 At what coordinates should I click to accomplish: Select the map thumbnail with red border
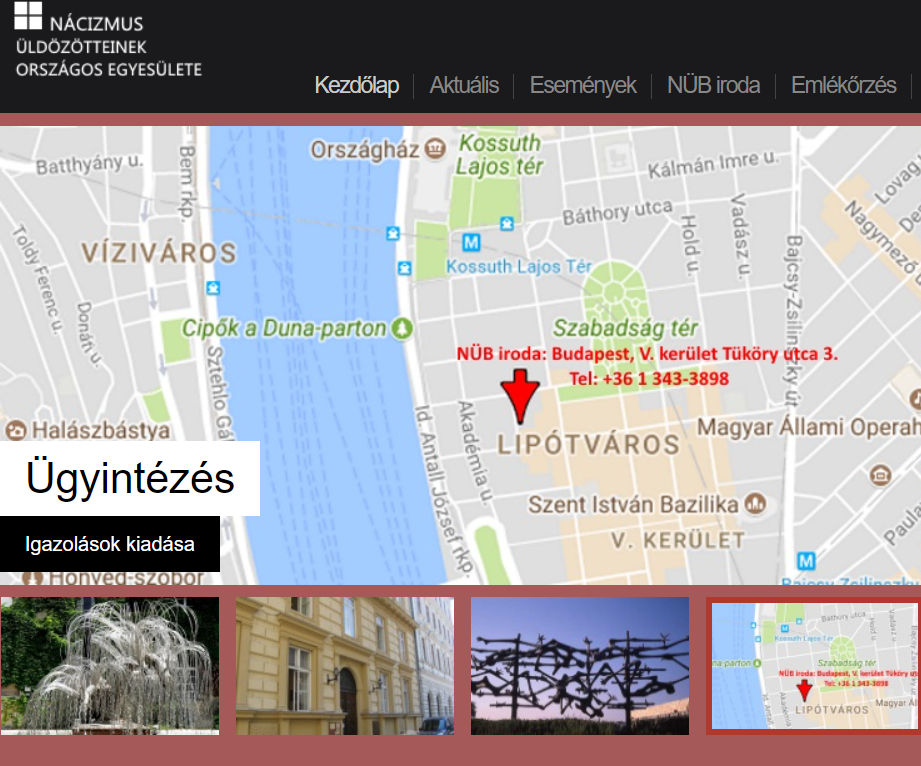(813, 666)
